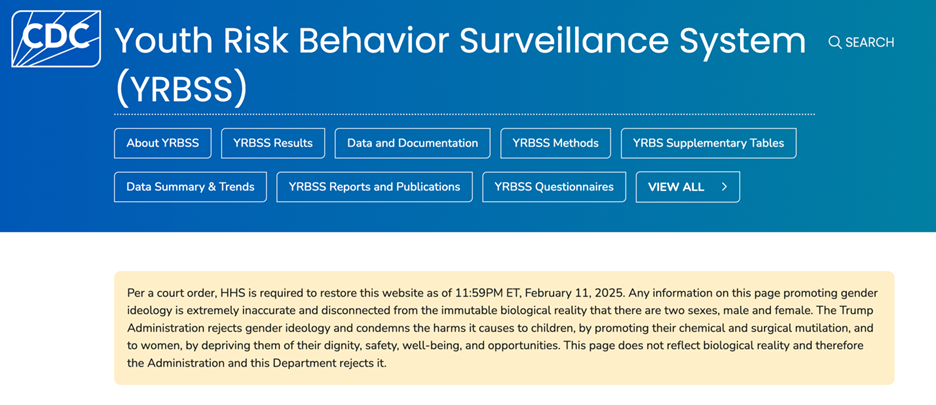Open the About YRBSS page
This screenshot has width=936, height=405.
pos(162,143)
